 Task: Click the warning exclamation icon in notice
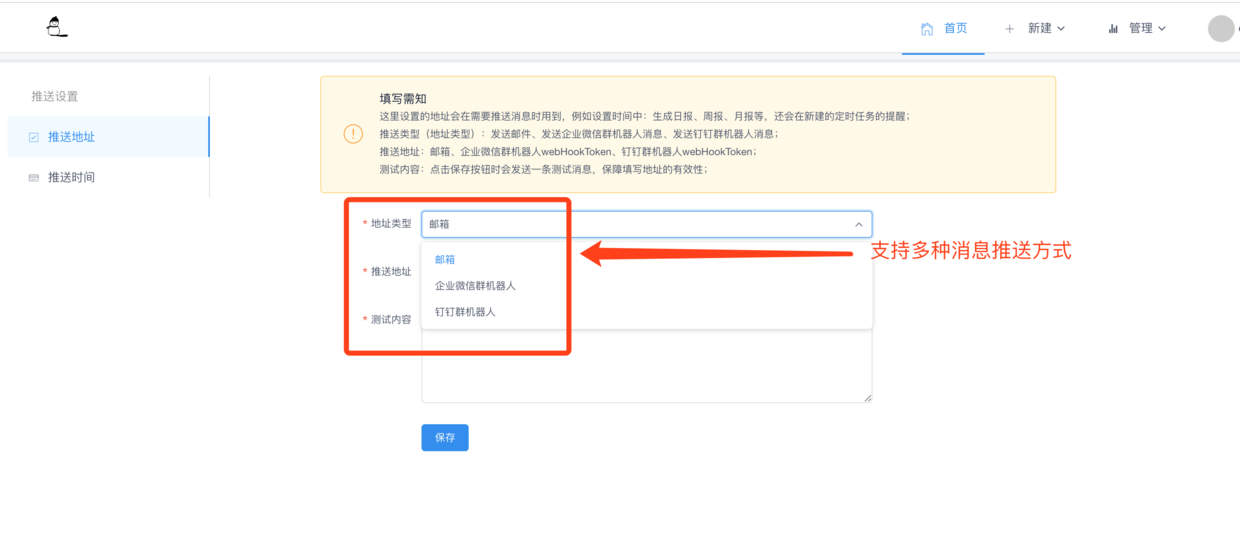point(353,134)
